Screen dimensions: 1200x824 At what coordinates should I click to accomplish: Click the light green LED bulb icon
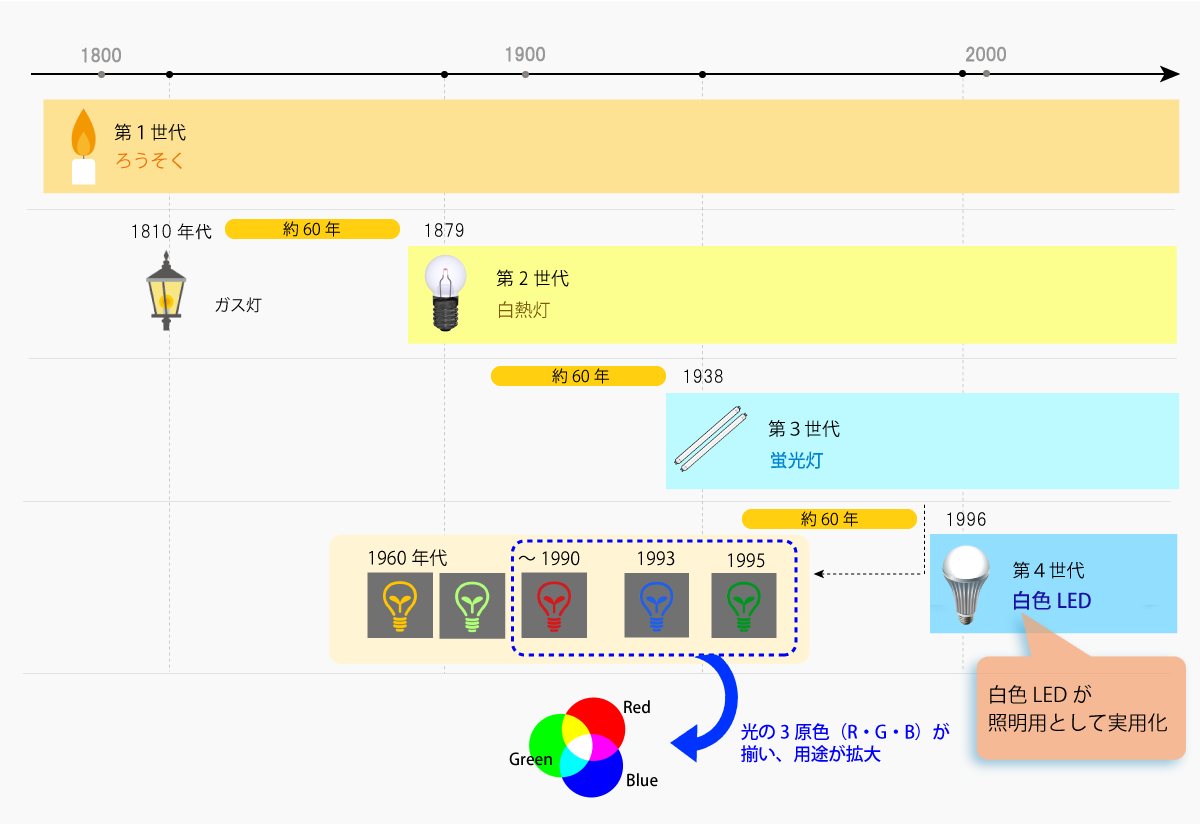[x=472, y=605]
